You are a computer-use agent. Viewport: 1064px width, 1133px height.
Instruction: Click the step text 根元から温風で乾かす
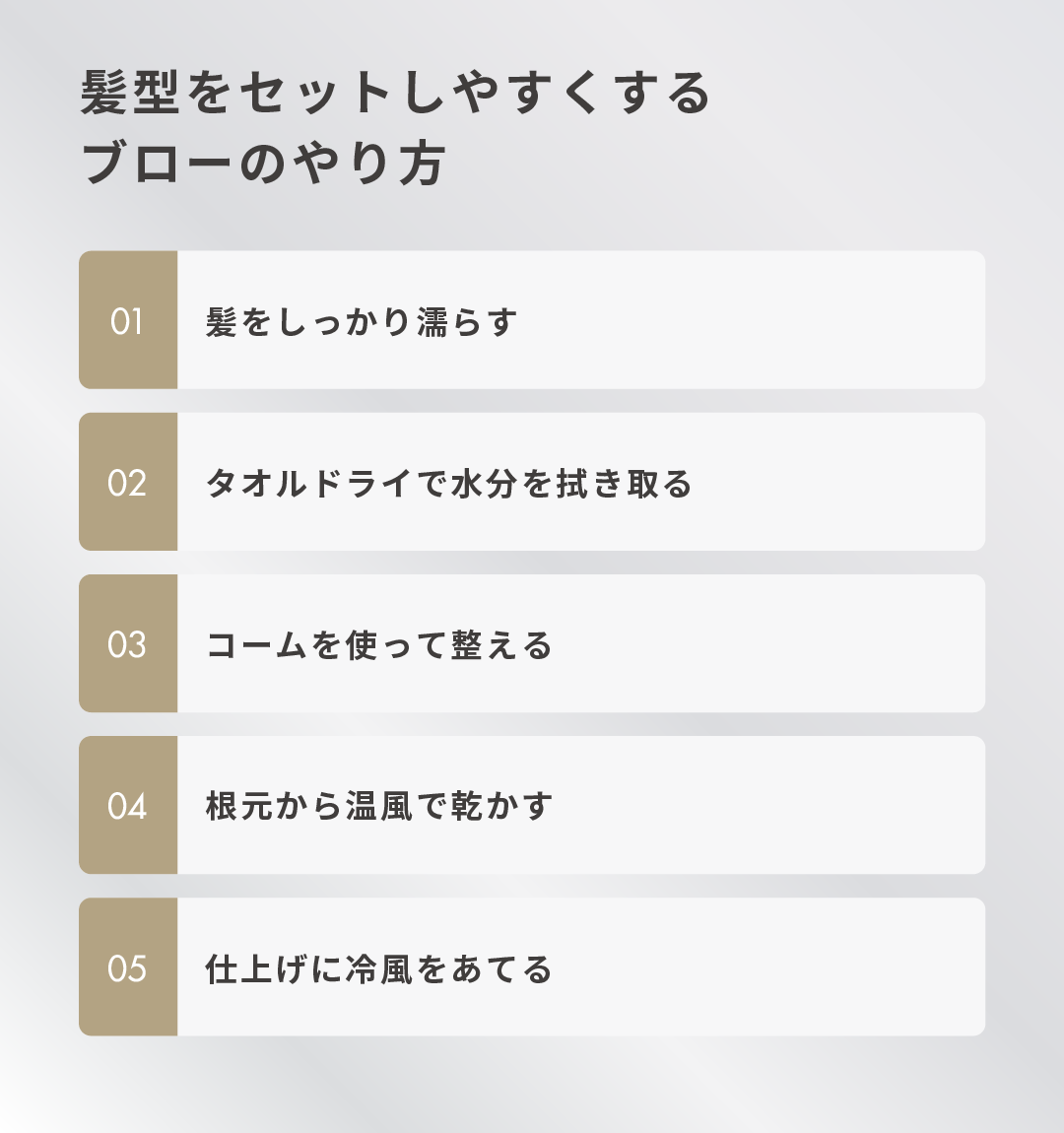tap(379, 807)
